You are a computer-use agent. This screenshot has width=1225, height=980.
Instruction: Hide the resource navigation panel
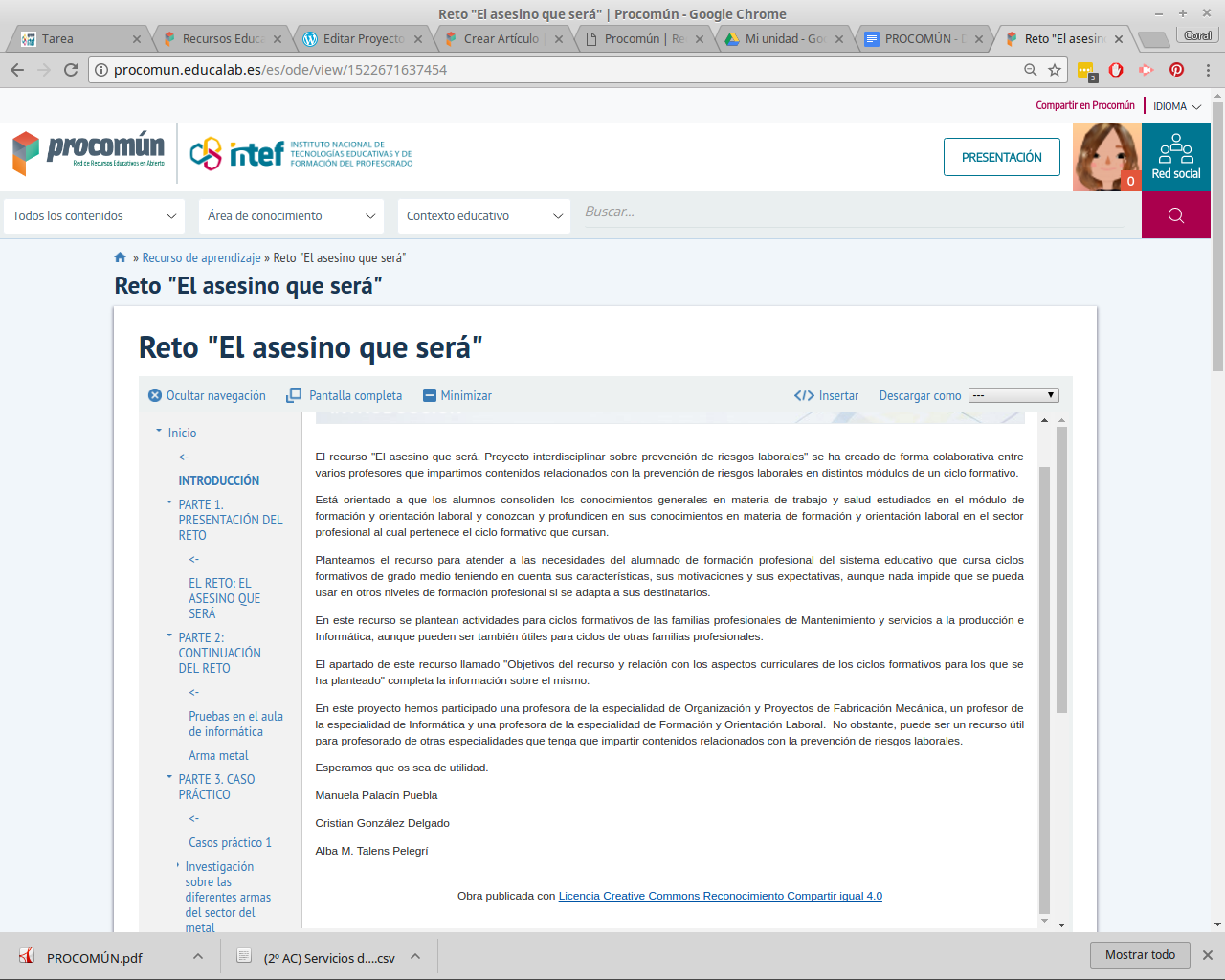coord(206,394)
